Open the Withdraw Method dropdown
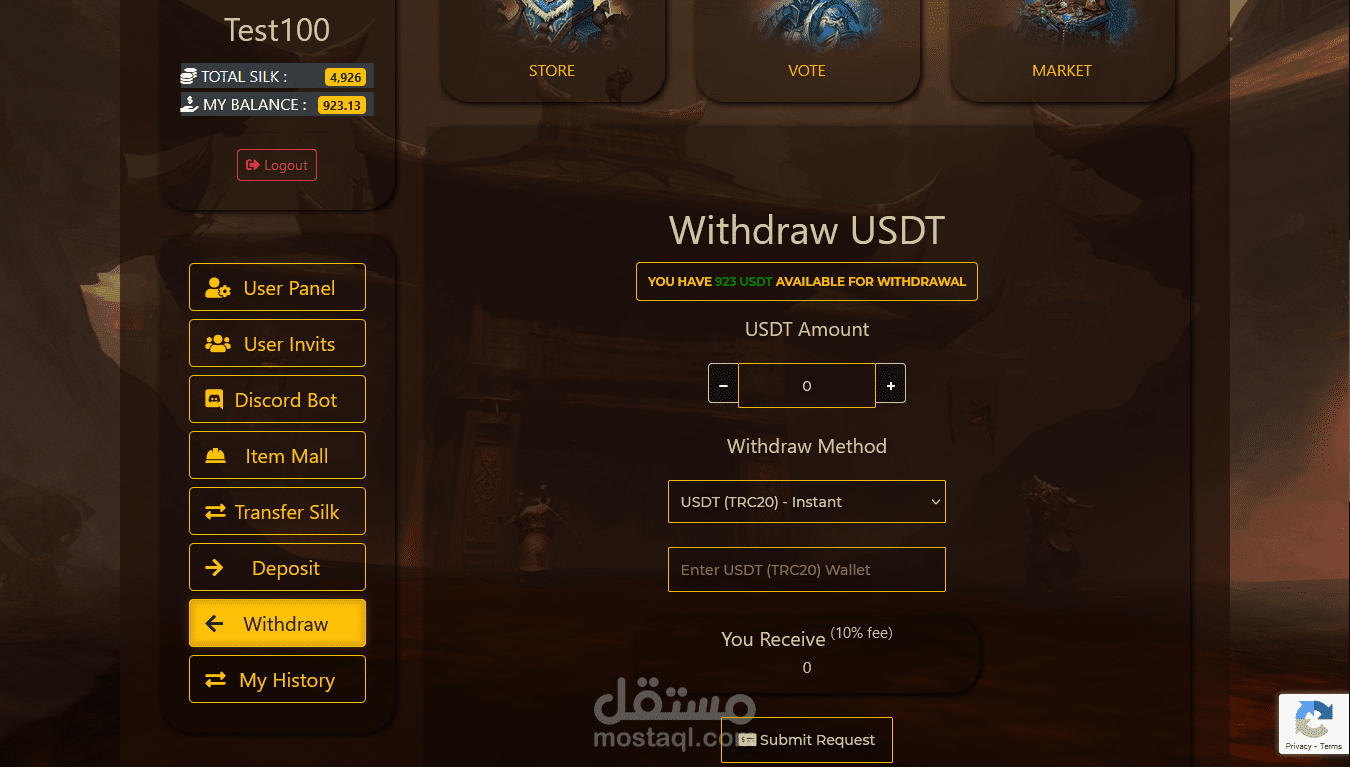Image resolution: width=1350 pixels, height=767 pixels. coord(807,502)
